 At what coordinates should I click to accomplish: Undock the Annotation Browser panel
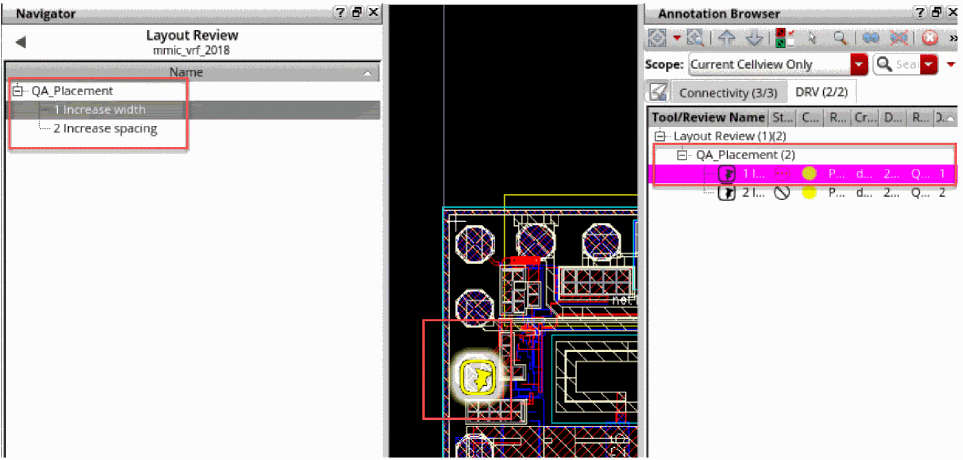pos(935,12)
